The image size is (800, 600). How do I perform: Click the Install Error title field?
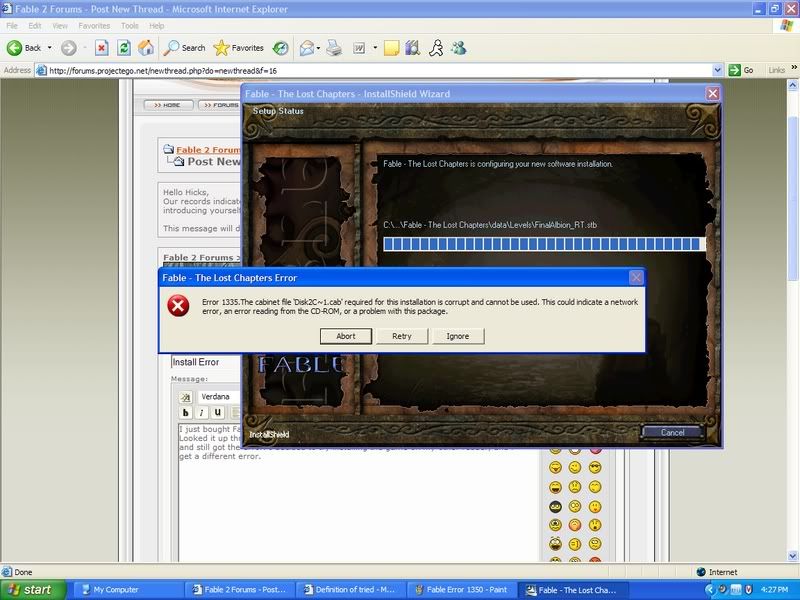tap(206, 362)
